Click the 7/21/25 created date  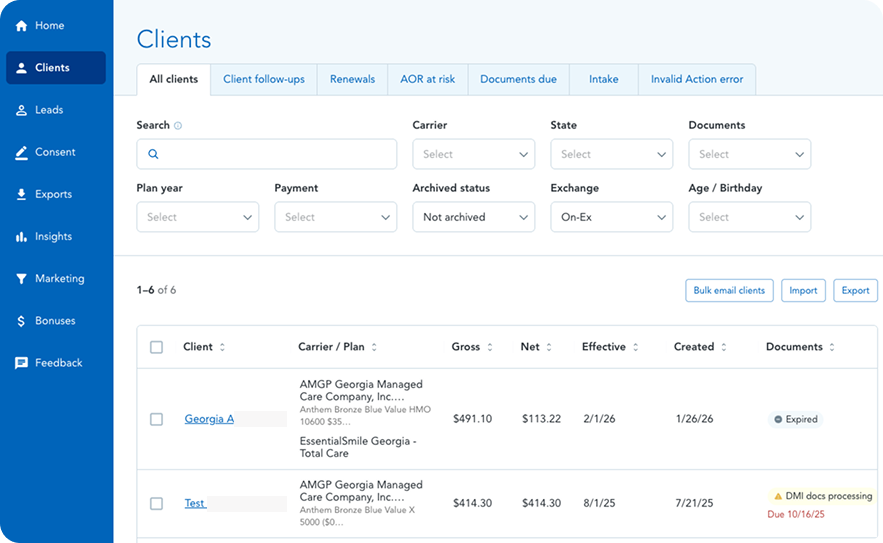694,504
